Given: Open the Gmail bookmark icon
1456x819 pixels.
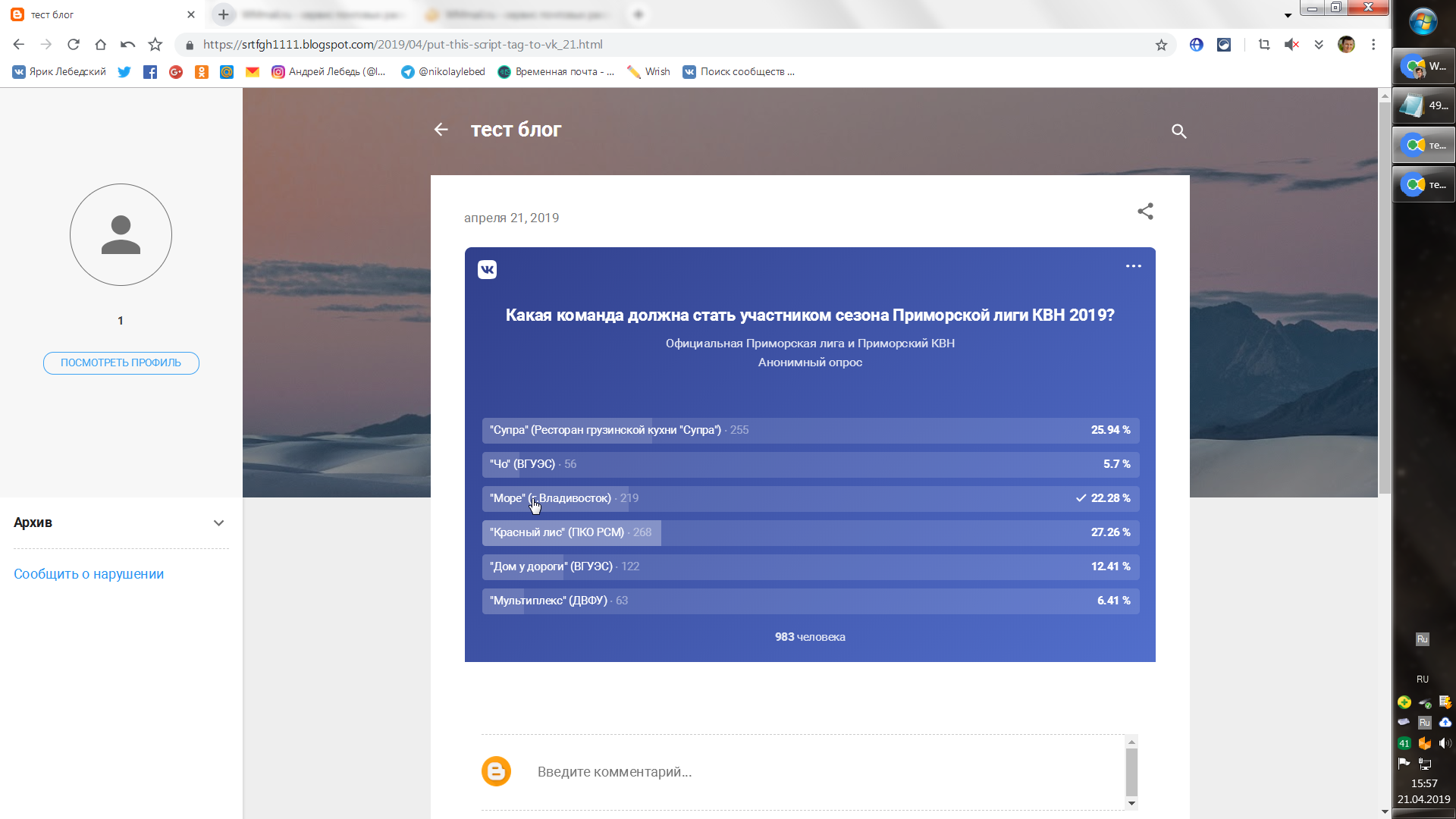Looking at the screenshot, I should (253, 72).
